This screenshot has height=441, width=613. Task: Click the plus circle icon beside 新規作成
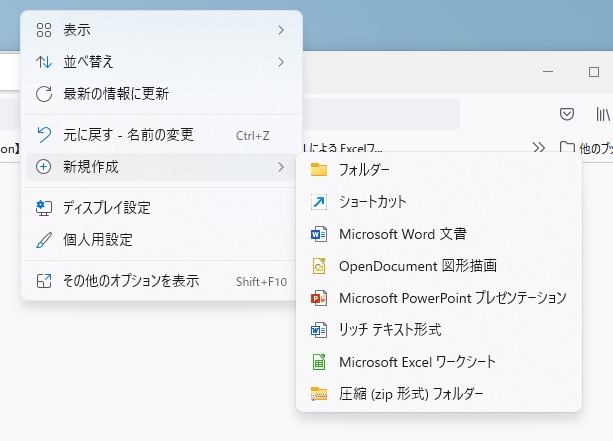click(x=43, y=167)
